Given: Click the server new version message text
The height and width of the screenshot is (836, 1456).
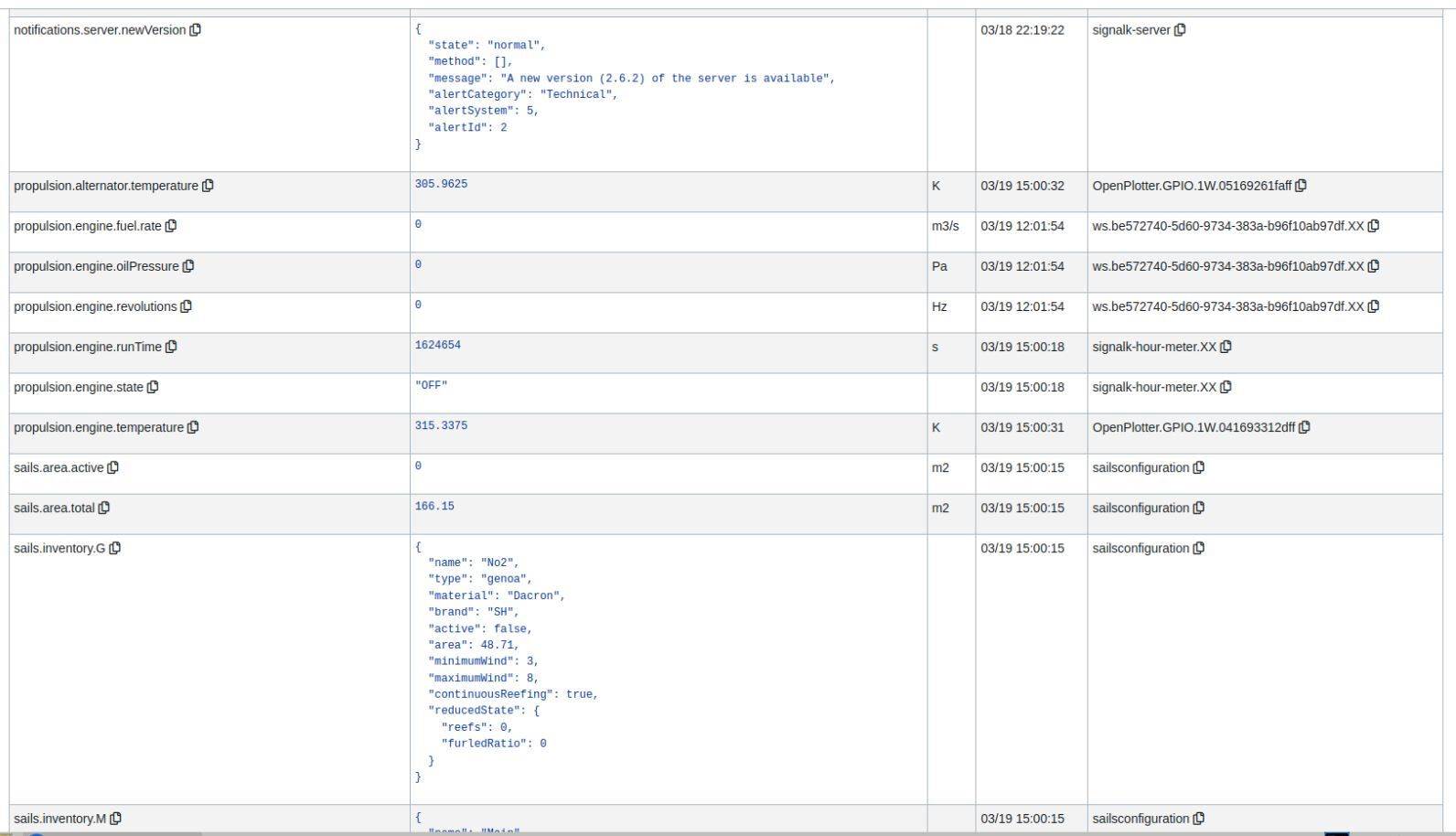Looking at the screenshot, I should click(666, 79).
